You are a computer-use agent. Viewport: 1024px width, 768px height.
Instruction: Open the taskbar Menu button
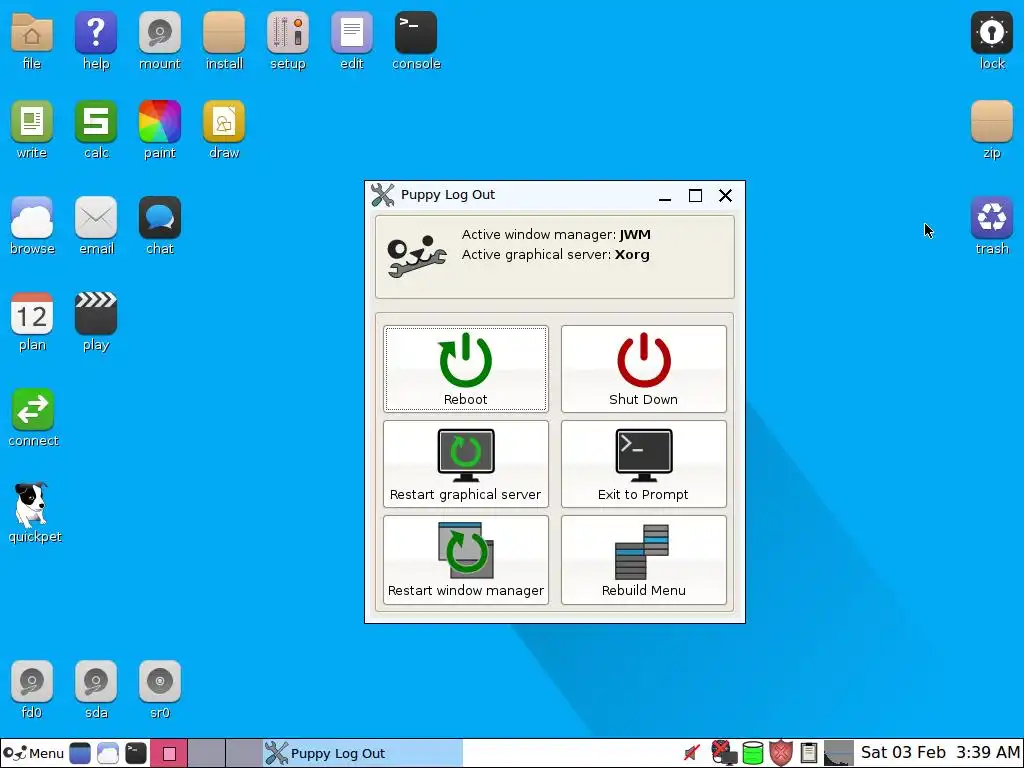click(34, 754)
